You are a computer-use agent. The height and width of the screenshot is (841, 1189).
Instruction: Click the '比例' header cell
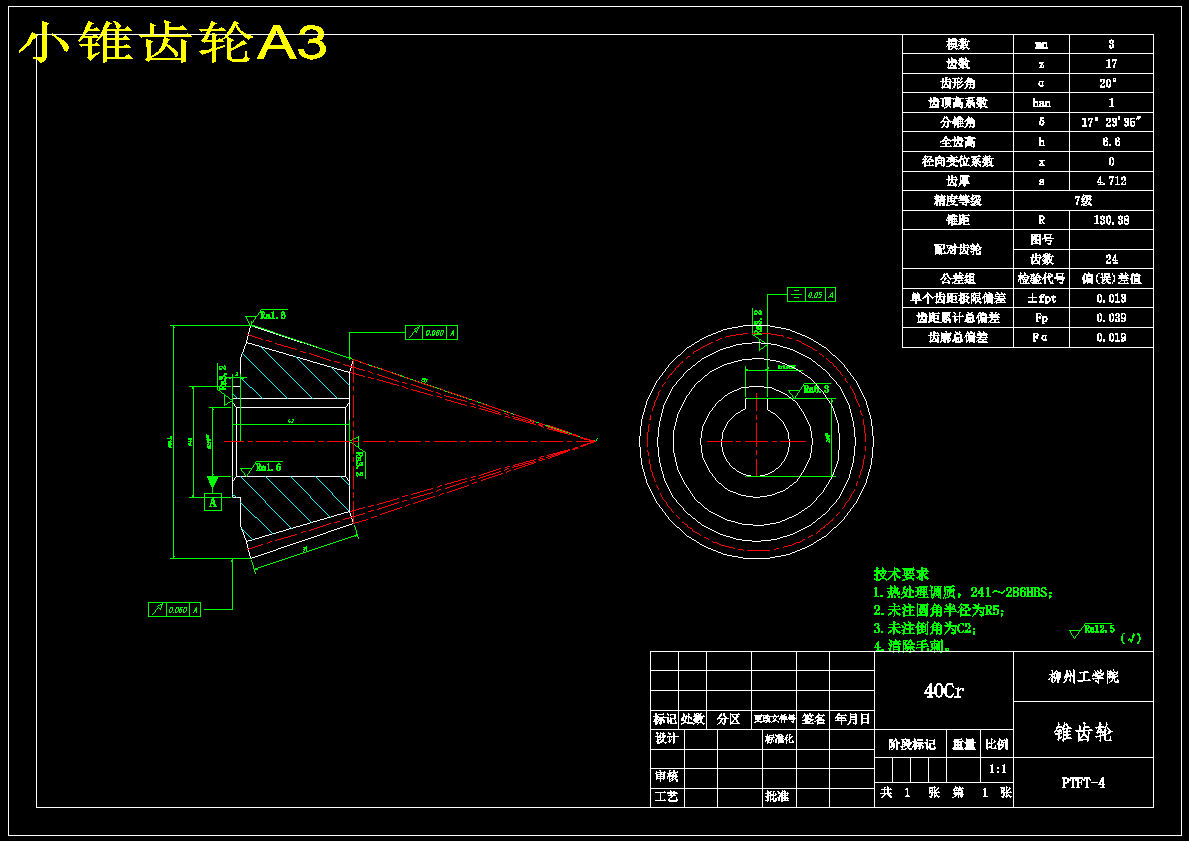point(998,745)
